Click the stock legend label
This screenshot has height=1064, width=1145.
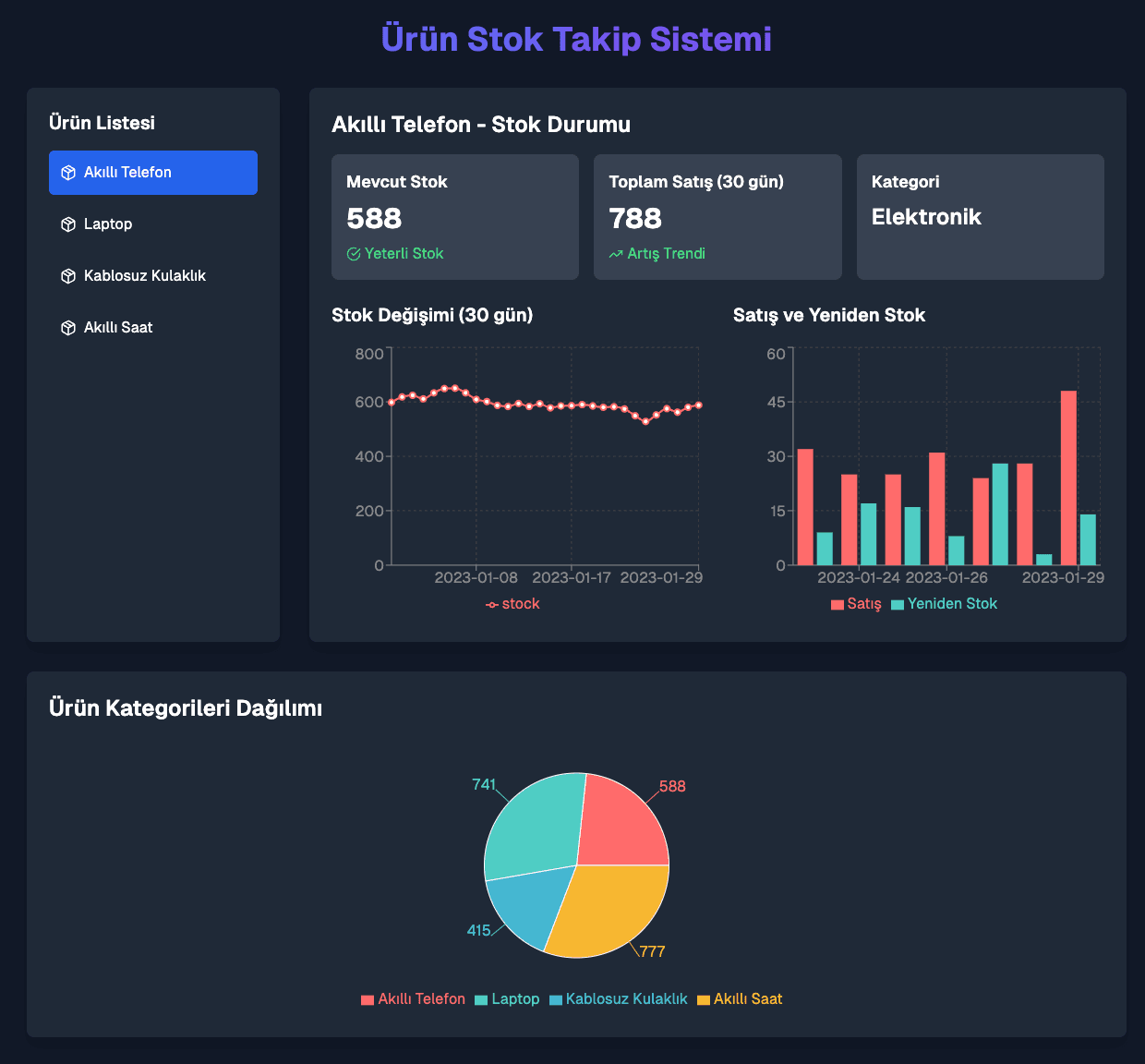(521, 604)
